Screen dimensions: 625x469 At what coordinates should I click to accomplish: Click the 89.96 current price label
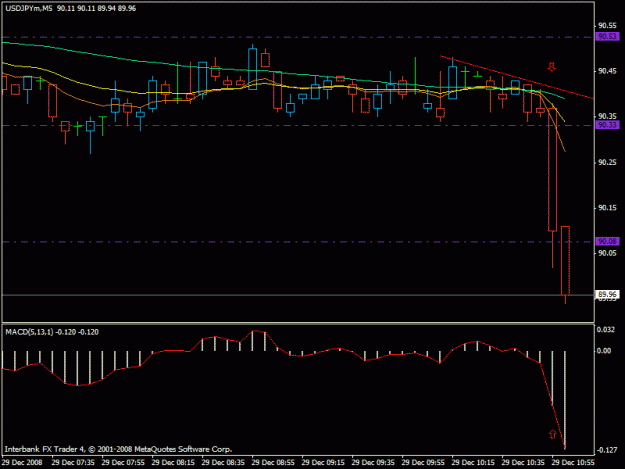coord(607,294)
